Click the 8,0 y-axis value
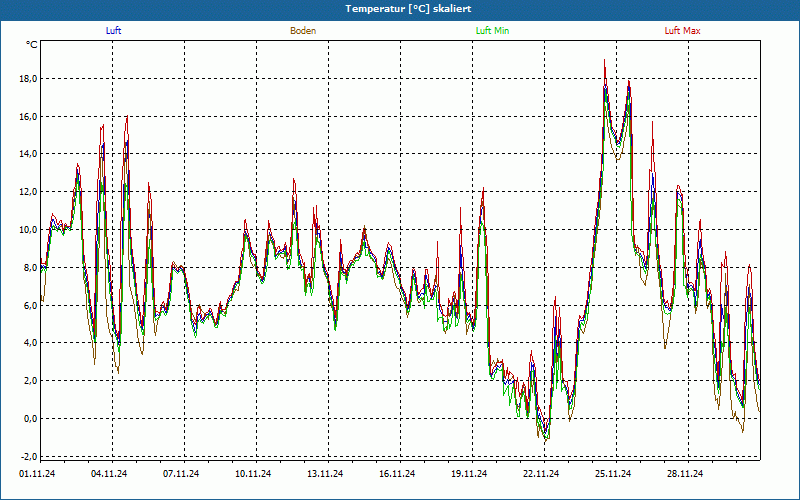This screenshot has width=800, height=500. [x=30, y=267]
